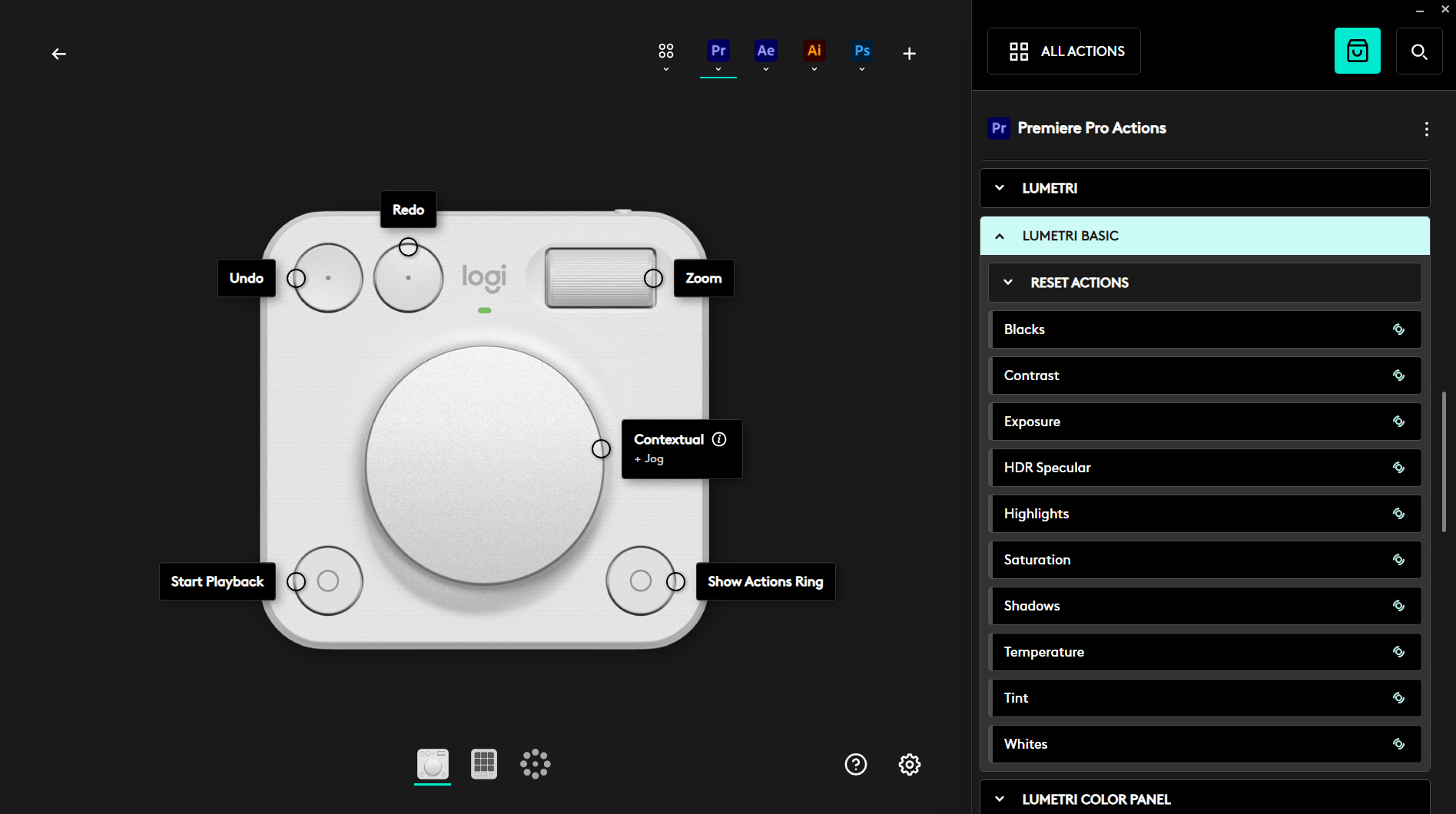Click the profiles grid icon in the top bar
The image size is (1456, 814).
click(665, 50)
